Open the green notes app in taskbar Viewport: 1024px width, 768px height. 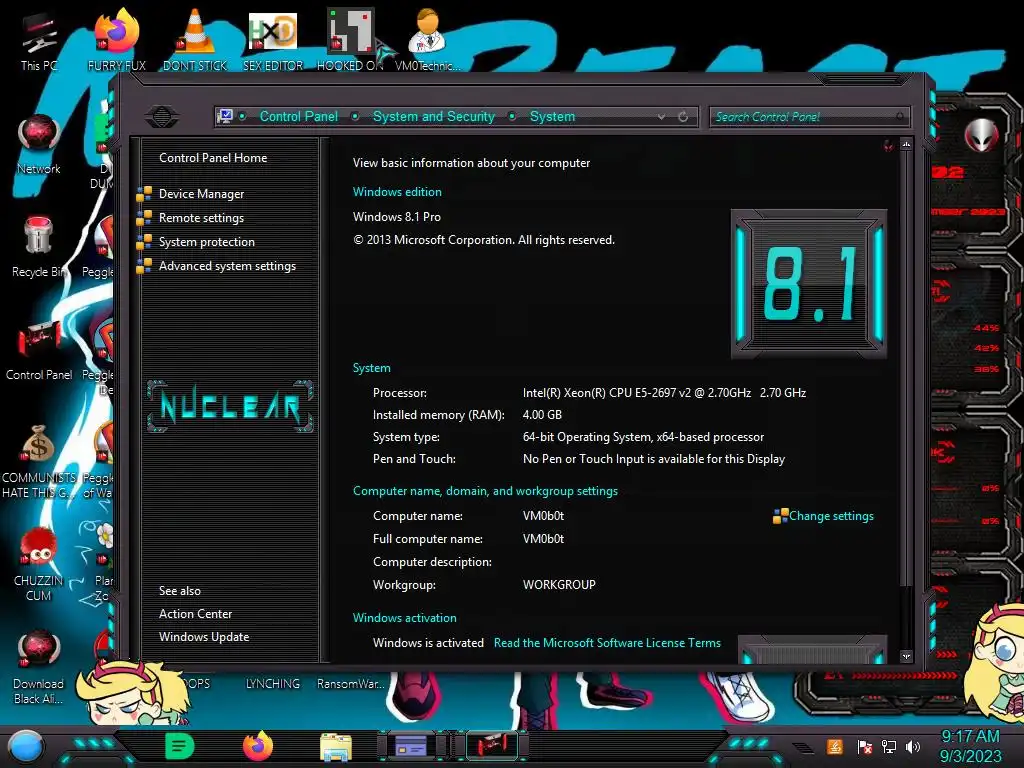click(x=179, y=746)
